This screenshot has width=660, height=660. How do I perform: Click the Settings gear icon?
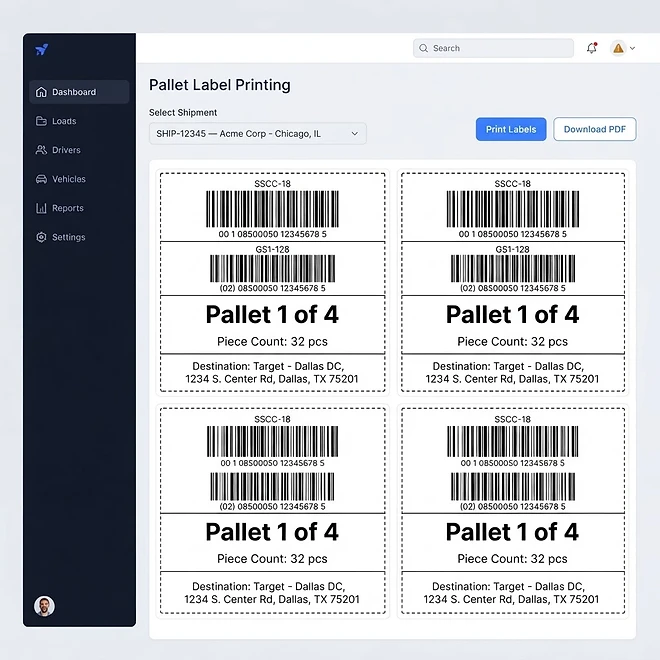point(41,237)
